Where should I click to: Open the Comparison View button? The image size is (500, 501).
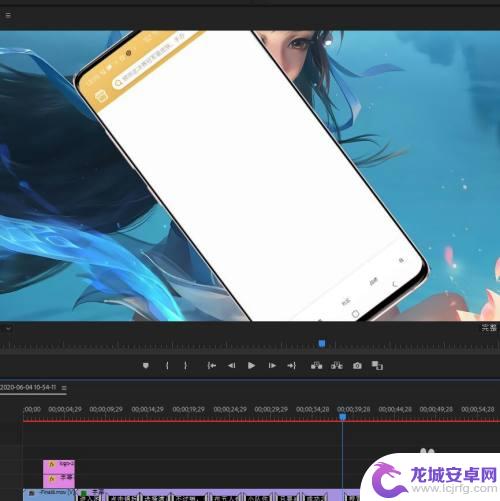(377, 366)
